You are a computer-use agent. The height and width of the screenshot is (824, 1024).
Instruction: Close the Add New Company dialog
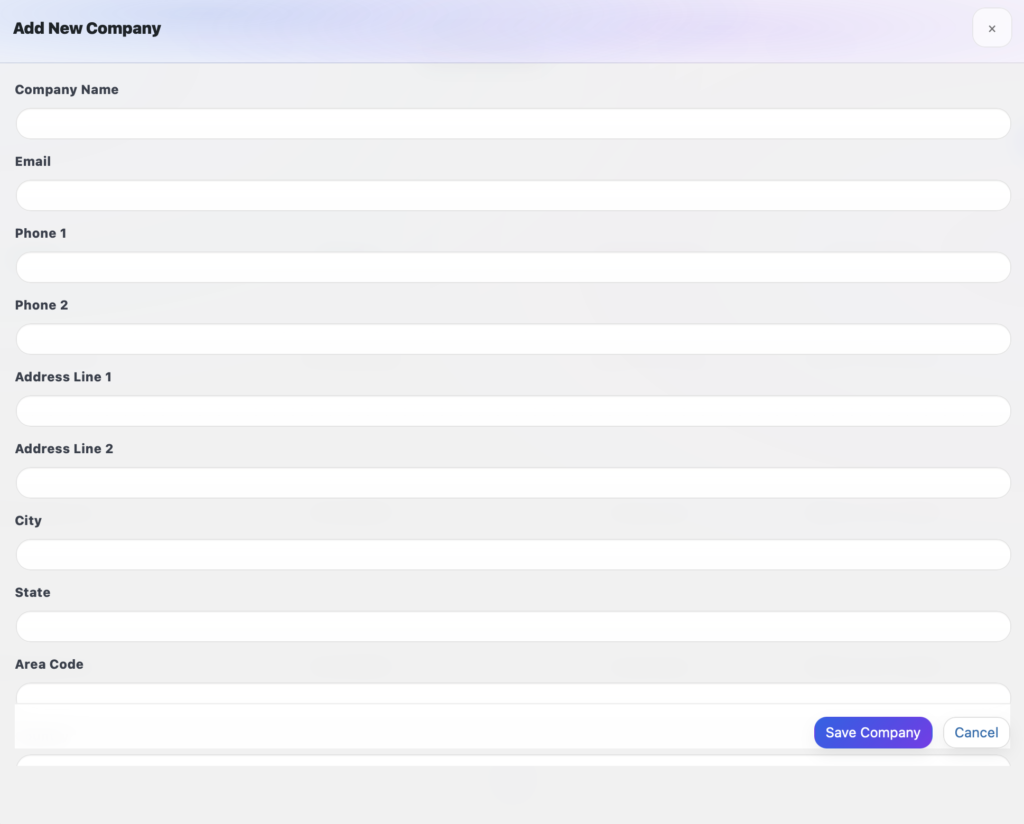(x=991, y=27)
